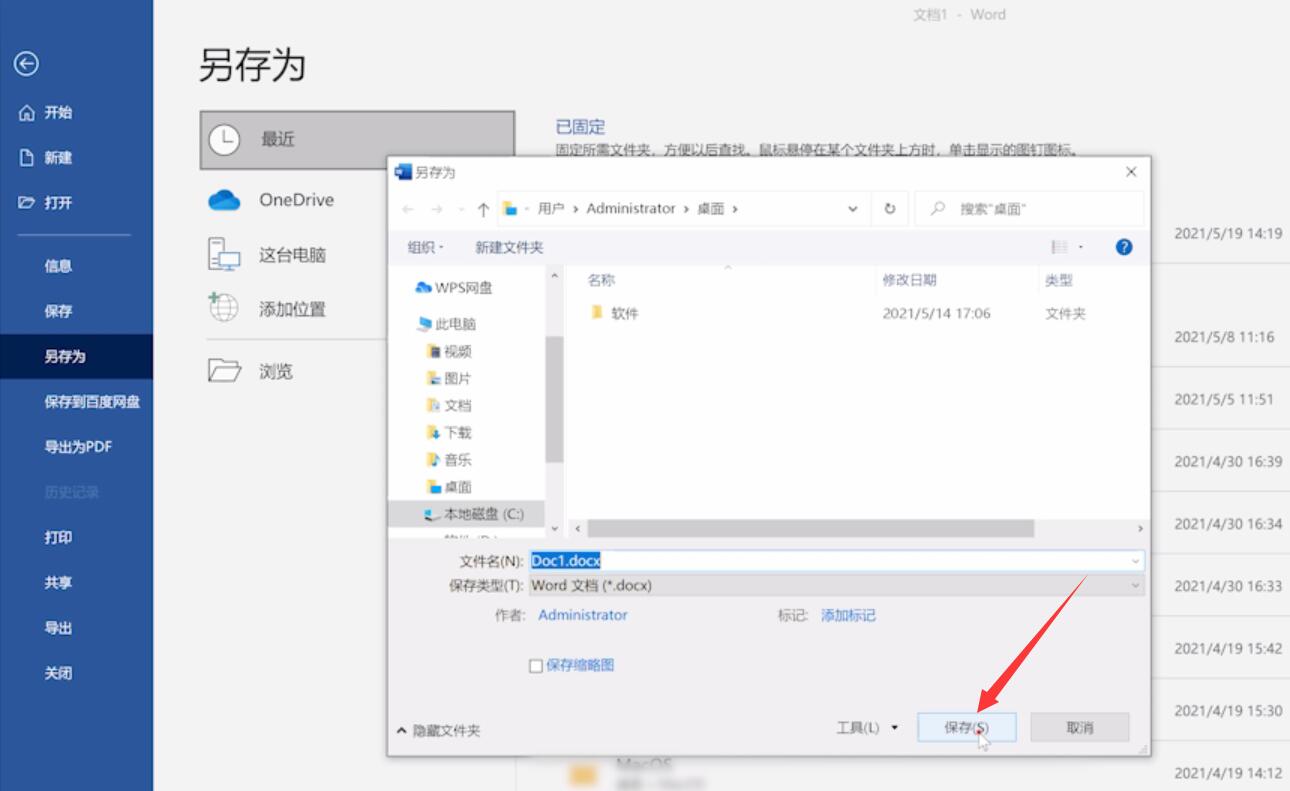Screen dimensions: 1290x791
Task: Open 共享 in Word sidebar
Action: point(58,583)
